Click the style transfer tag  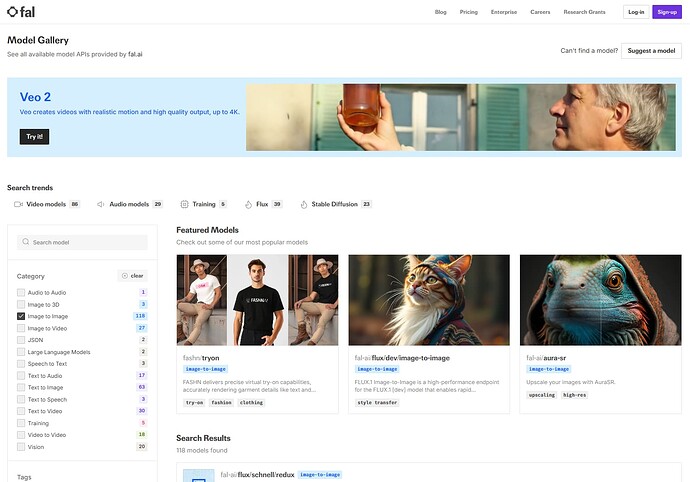(x=377, y=402)
